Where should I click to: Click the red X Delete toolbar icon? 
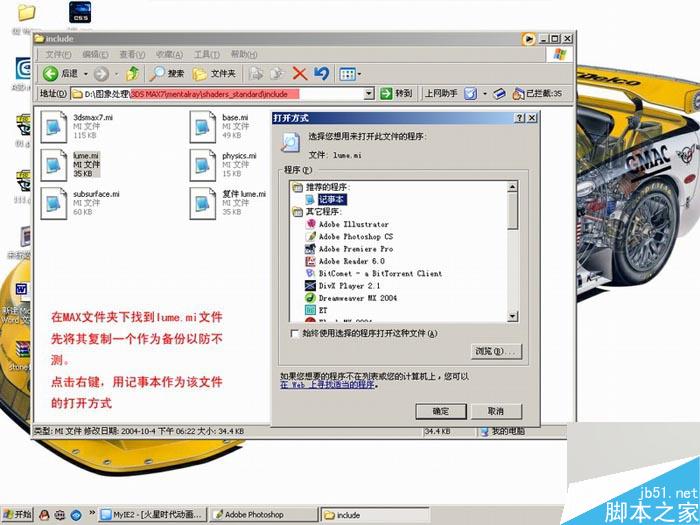(300, 74)
